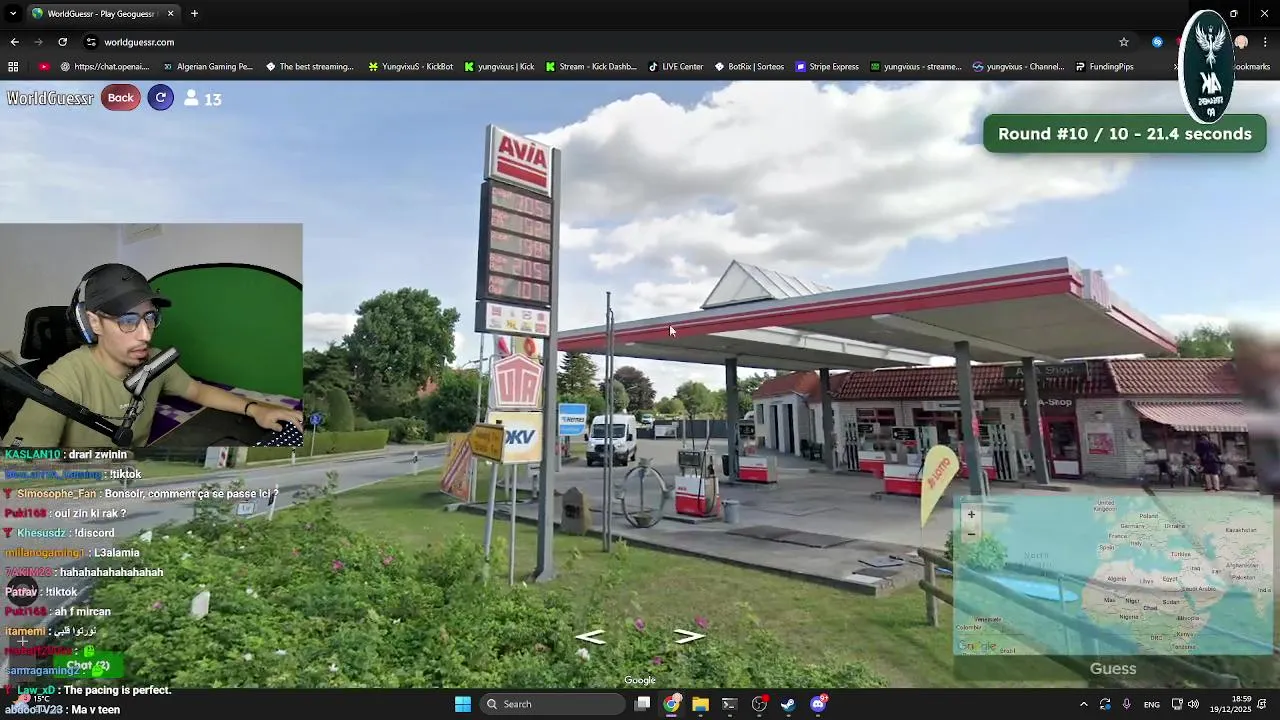Click the browser back arrow
1280x720 pixels.
14,42
